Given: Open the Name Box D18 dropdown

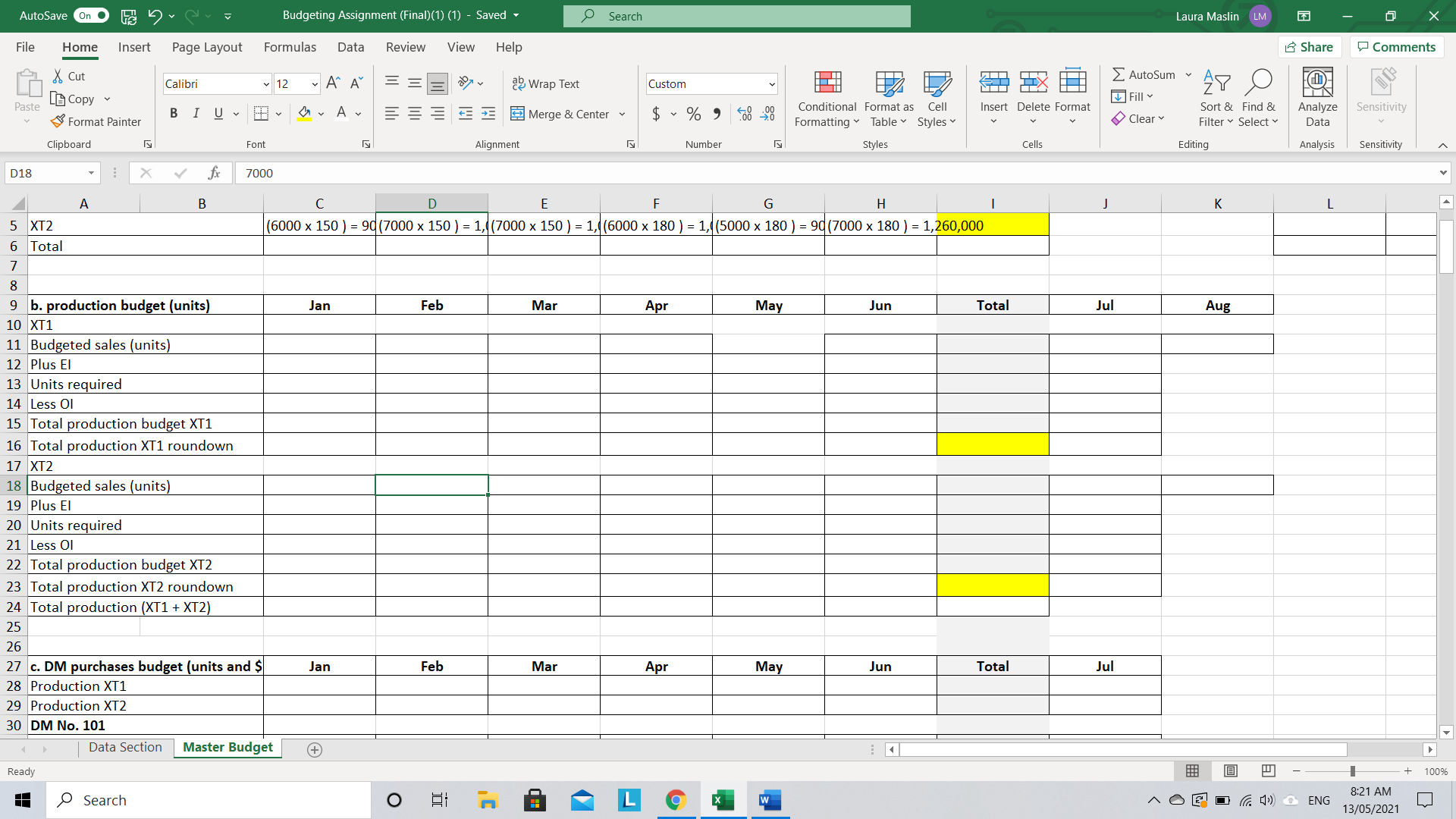Looking at the screenshot, I should tap(91, 173).
